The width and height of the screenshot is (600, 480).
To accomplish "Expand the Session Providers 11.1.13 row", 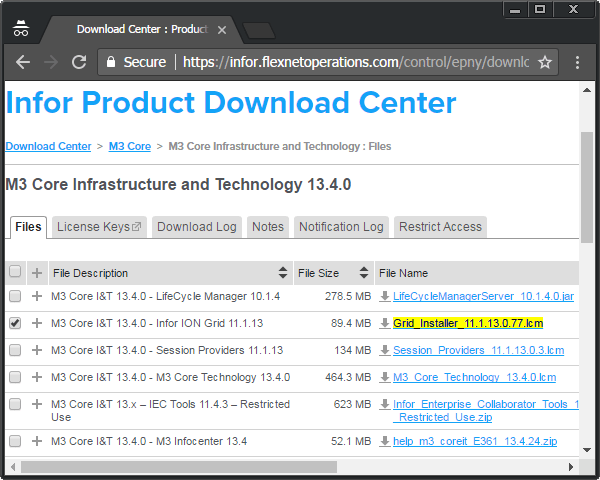I will 37,351.
